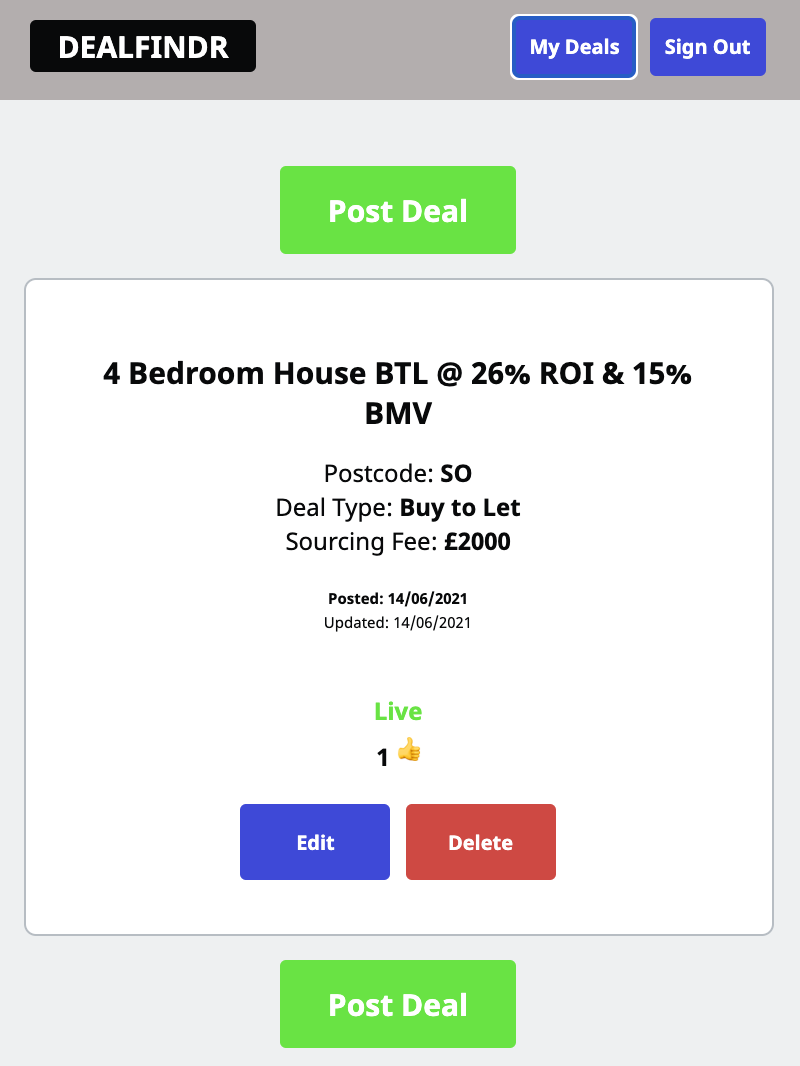This screenshot has height=1066, width=800.
Task: Click the £2000 sourcing fee value
Action: pos(478,541)
